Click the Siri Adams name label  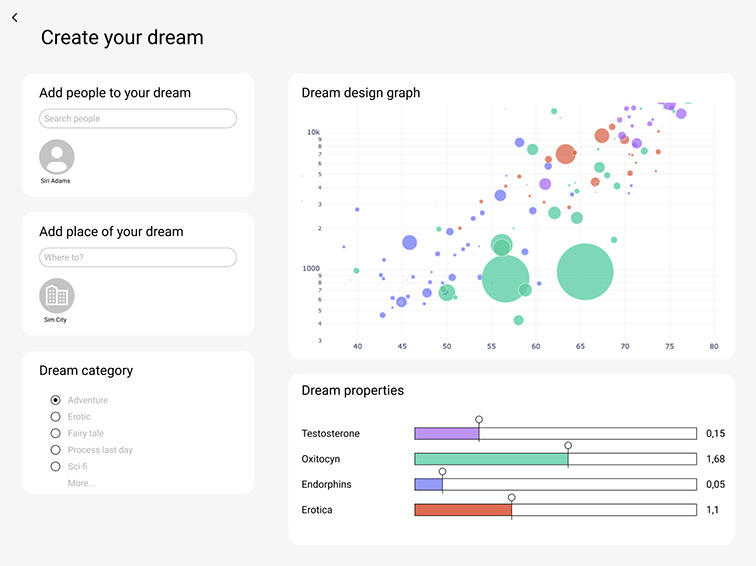(56, 181)
